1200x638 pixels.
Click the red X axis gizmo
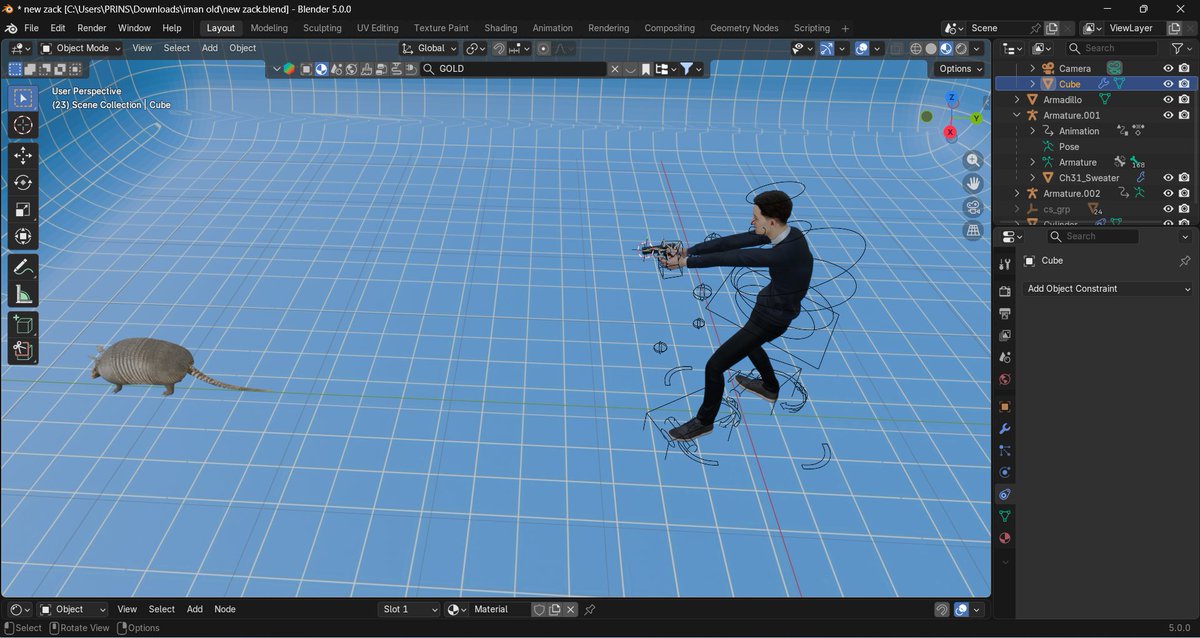tap(950, 132)
